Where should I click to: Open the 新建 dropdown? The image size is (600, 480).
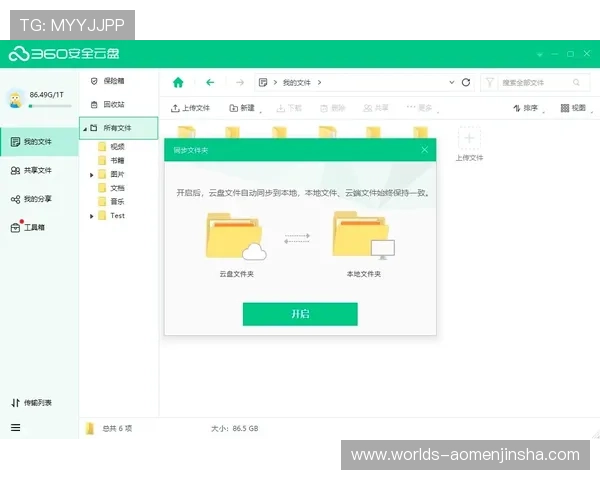pos(245,108)
